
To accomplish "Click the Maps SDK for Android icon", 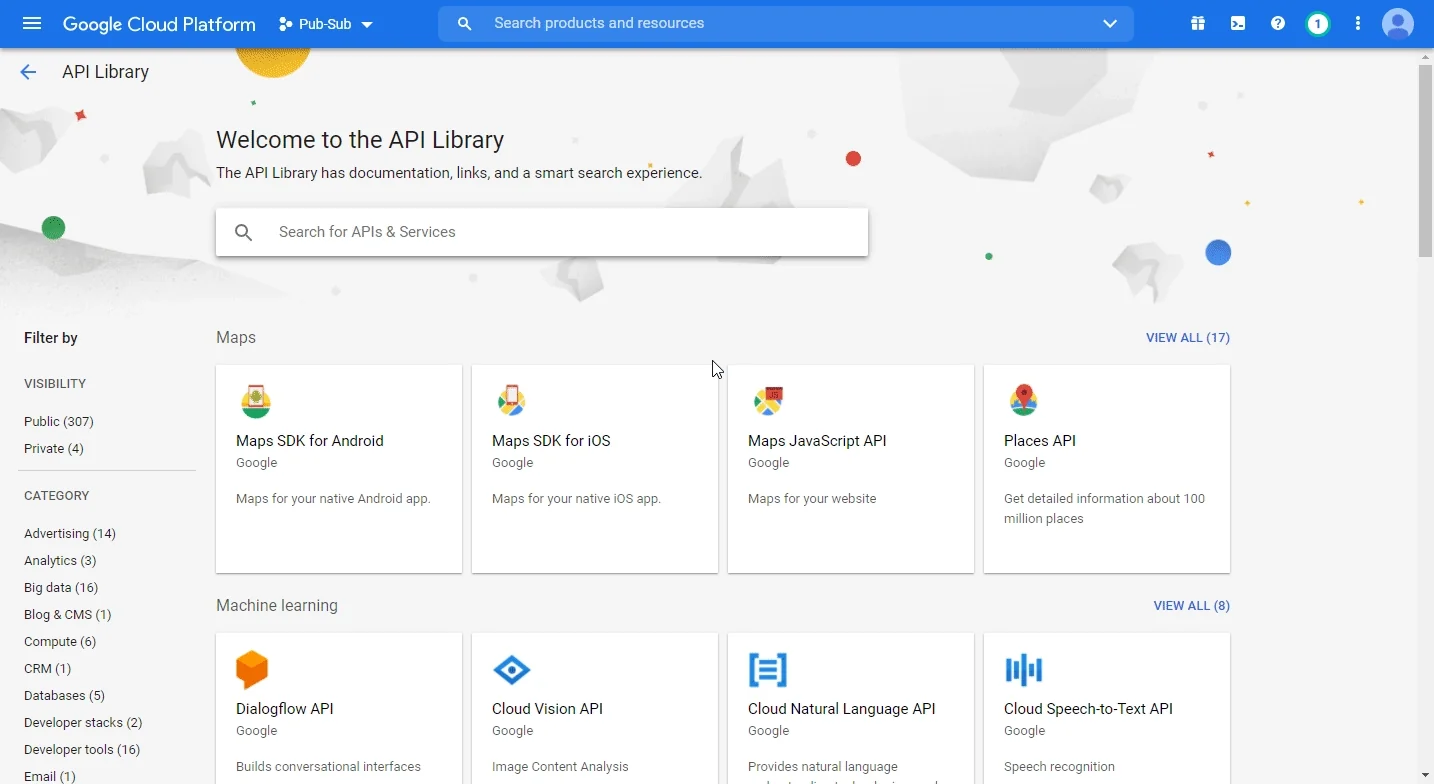I will point(256,401).
